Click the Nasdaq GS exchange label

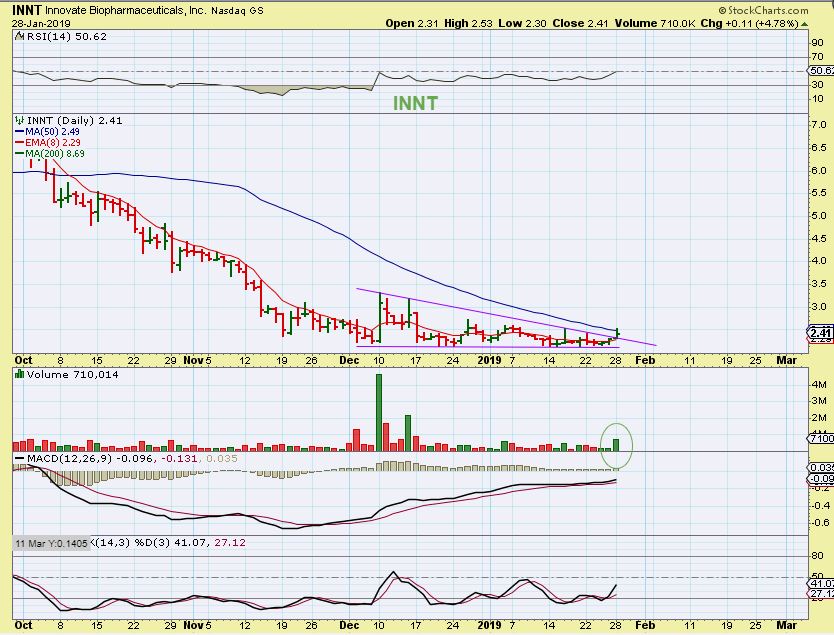click(x=237, y=11)
